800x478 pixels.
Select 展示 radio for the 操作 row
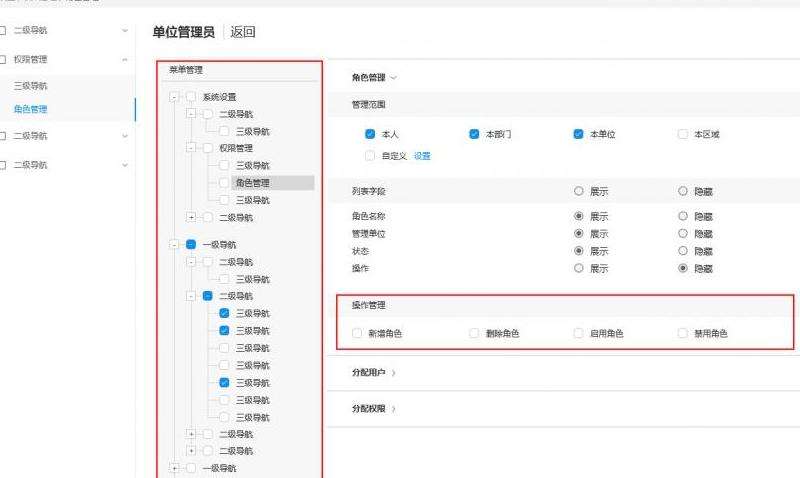[578, 268]
